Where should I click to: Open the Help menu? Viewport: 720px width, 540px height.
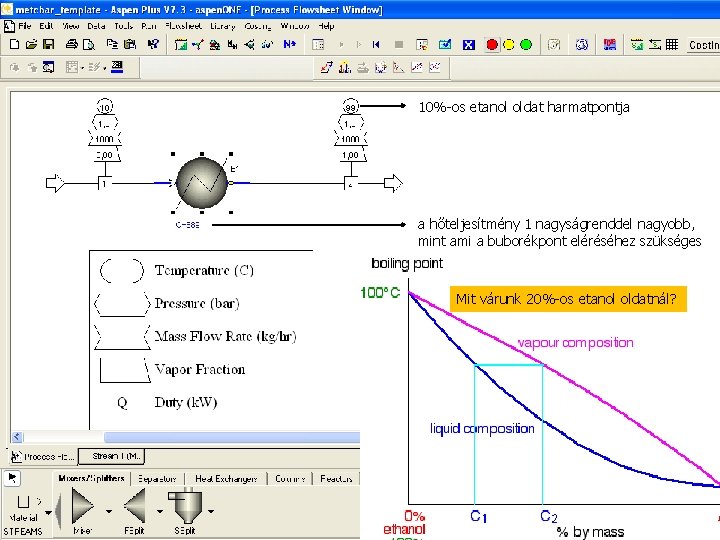point(326,26)
